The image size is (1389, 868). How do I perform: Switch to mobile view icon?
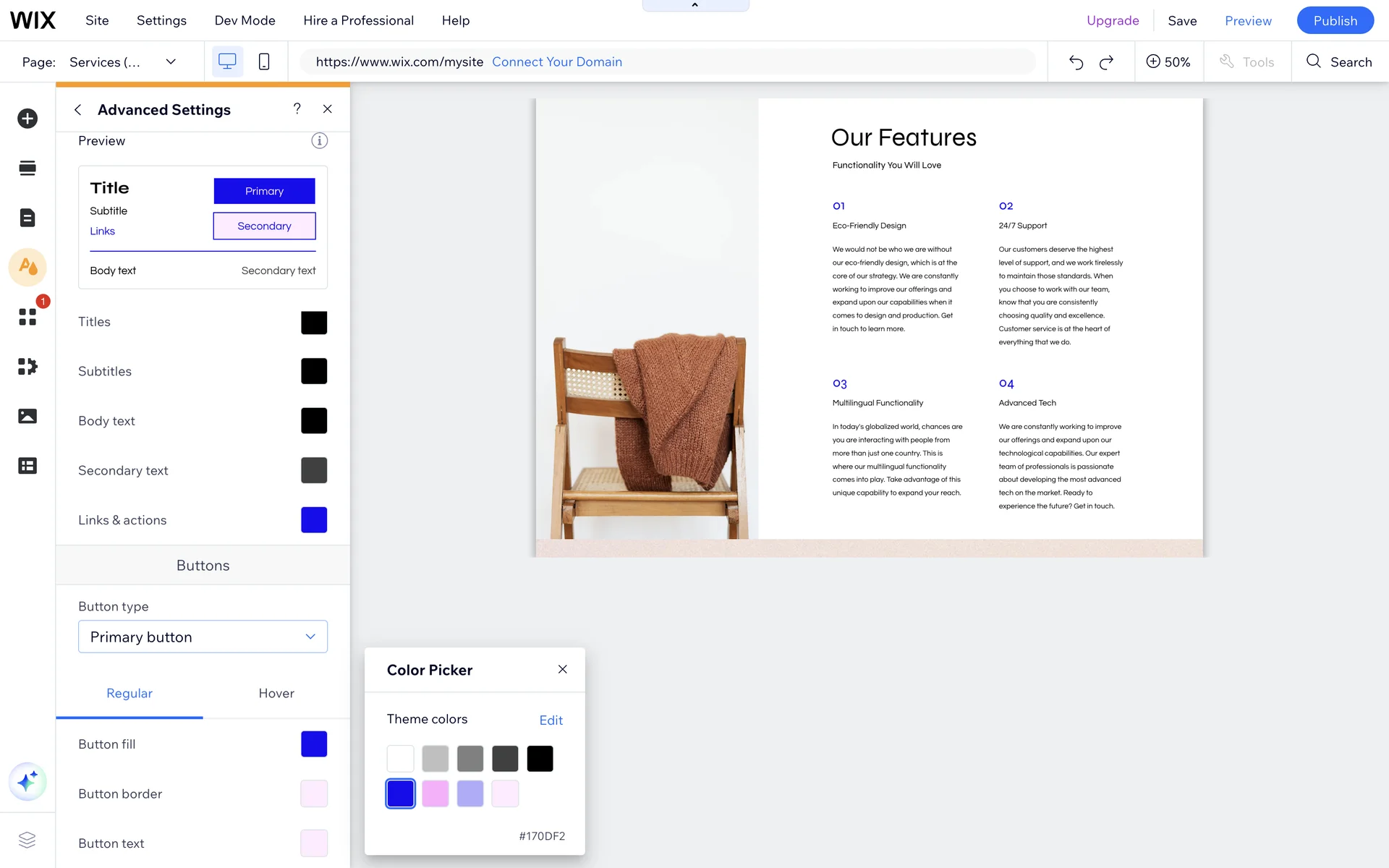[264, 62]
